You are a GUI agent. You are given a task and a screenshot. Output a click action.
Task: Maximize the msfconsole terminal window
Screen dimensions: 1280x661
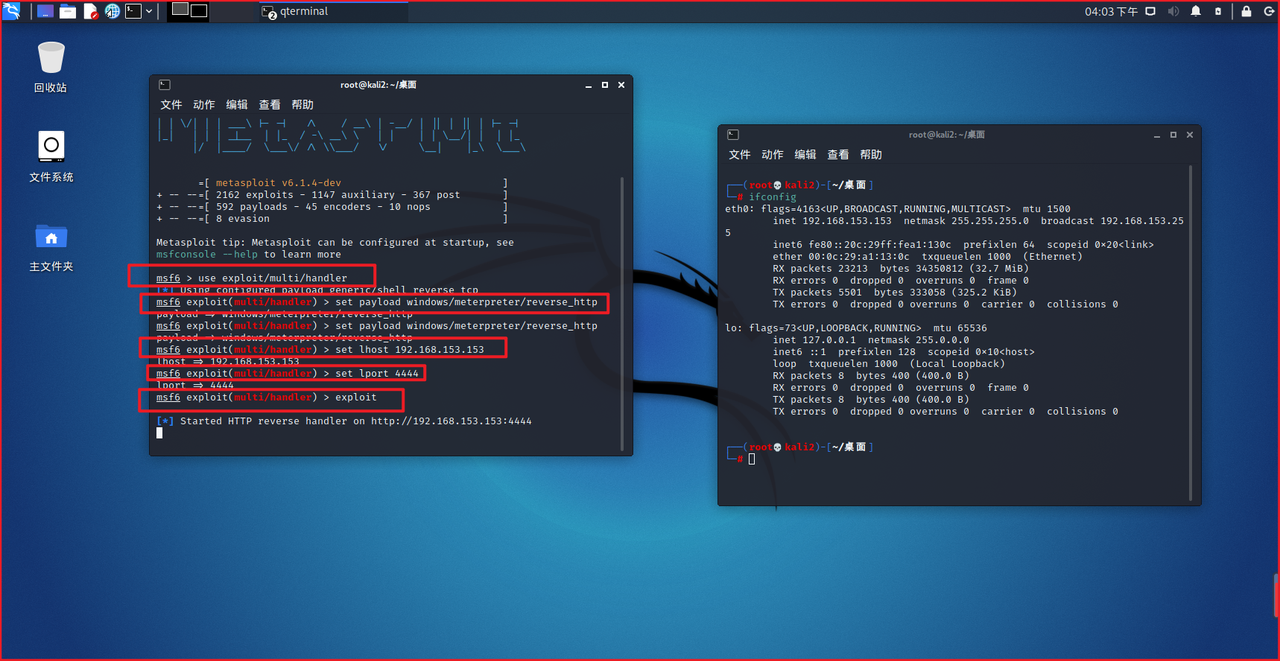pyautogui.click(x=604, y=85)
